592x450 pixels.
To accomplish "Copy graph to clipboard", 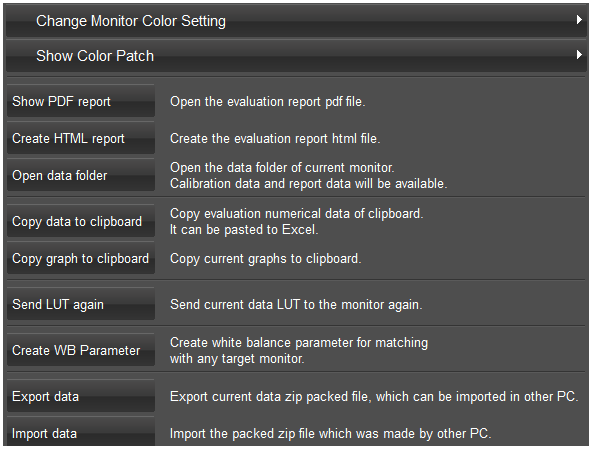I will (81, 258).
